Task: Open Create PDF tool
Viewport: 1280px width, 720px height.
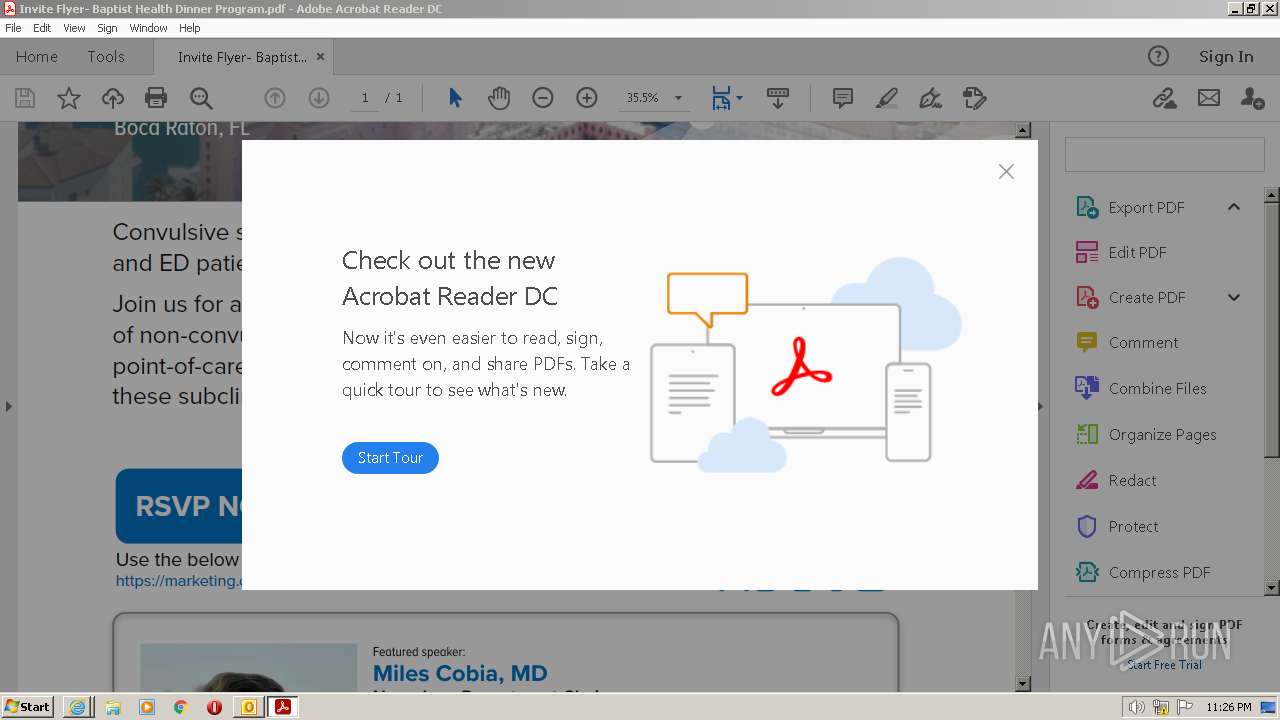Action: (1147, 298)
